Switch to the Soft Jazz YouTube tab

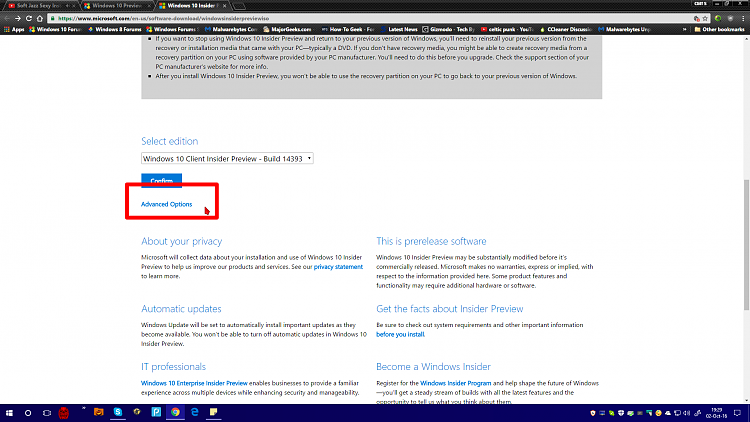coord(40,6)
